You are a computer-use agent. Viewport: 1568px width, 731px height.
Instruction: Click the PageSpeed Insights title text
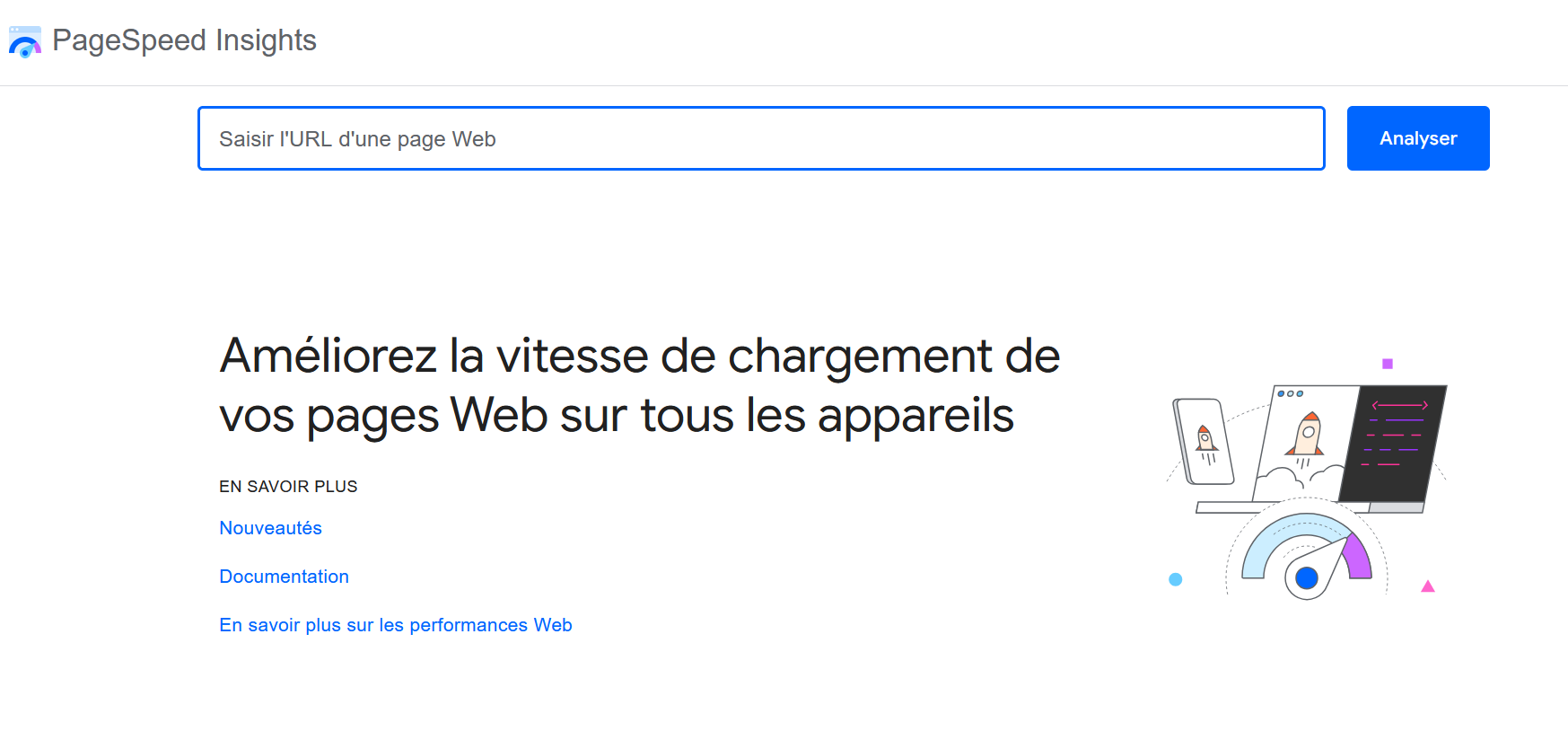coord(184,40)
